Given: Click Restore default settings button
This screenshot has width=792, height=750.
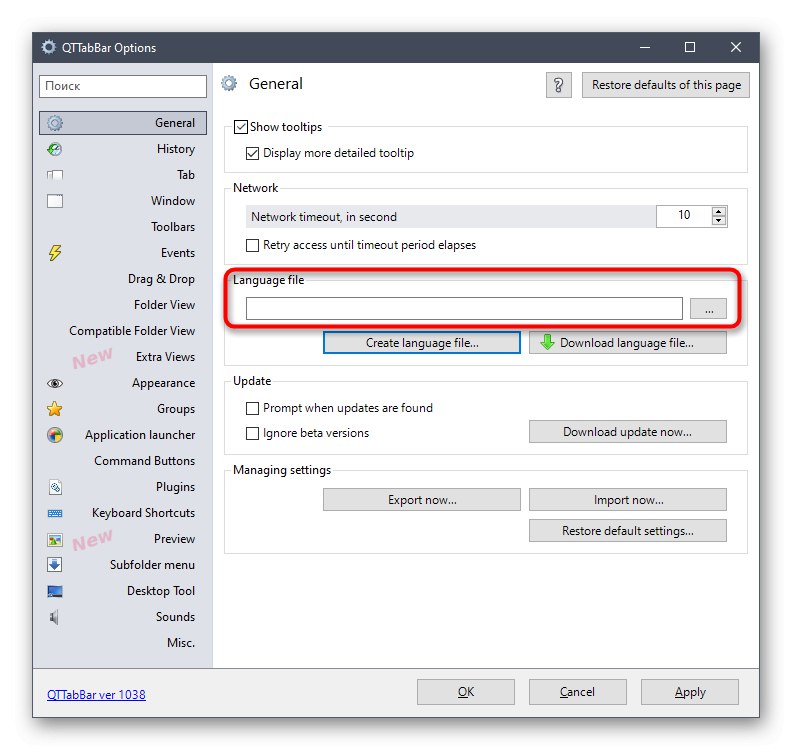Looking at the screenshot, I should [628, 531].
